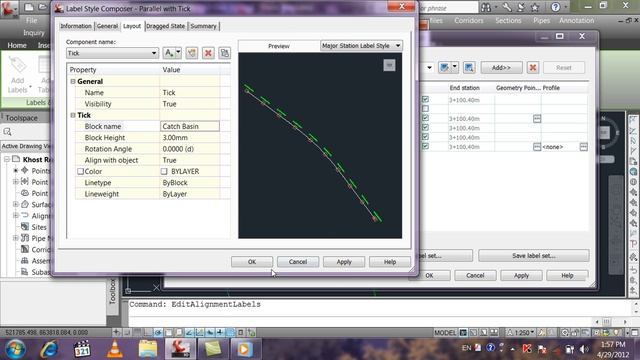This screenshot has width=640, height=360.
Task: Click Help in the Alignment Labels dialog
Action: click(567, 276)
